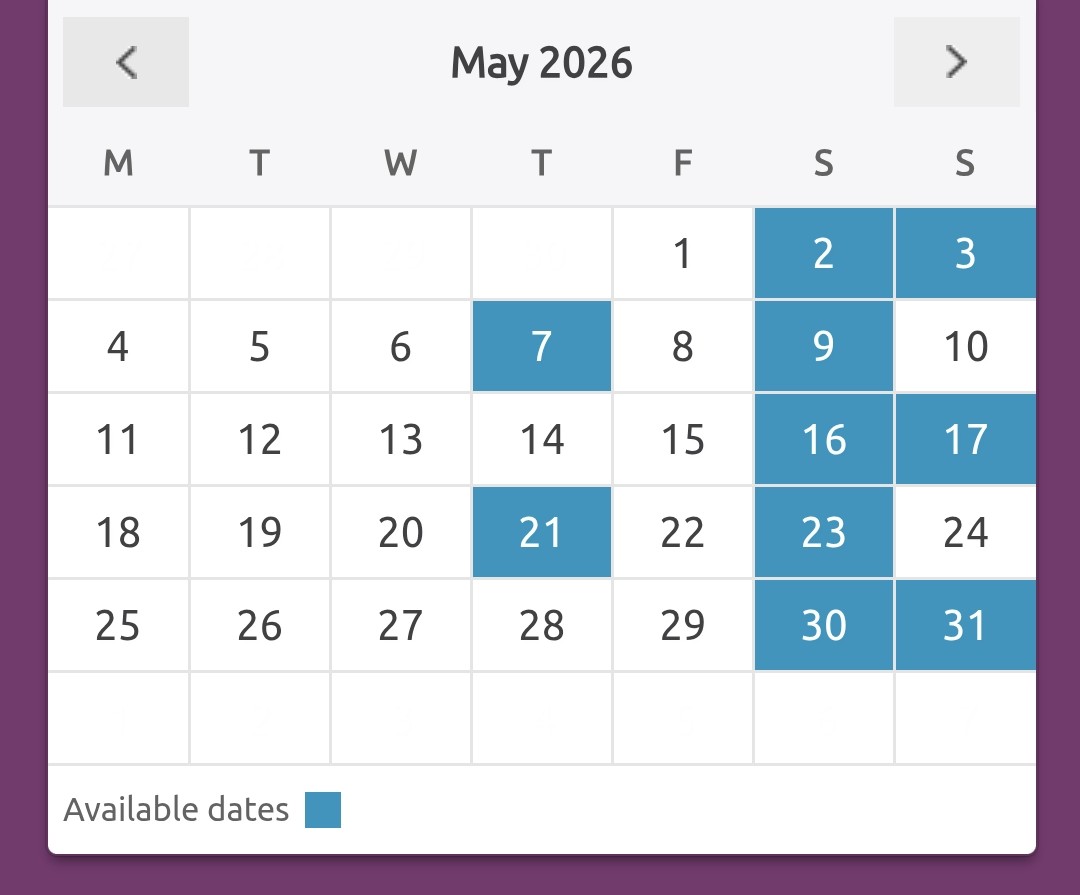Select available date May 3
The width and height of the screenshot is (1080, 895).
tap(965, 254)
